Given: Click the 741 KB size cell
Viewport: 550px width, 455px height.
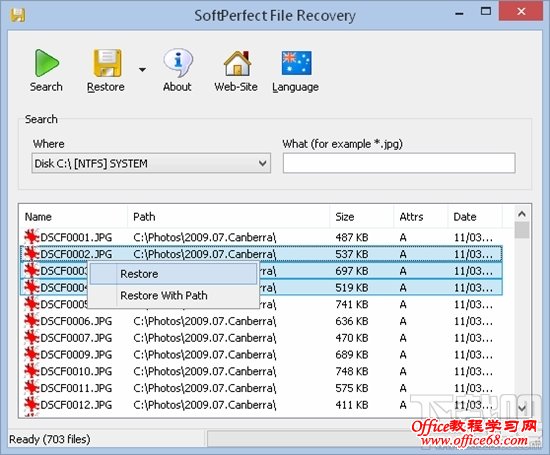Looking at the screenshot, I should point(352,305).
